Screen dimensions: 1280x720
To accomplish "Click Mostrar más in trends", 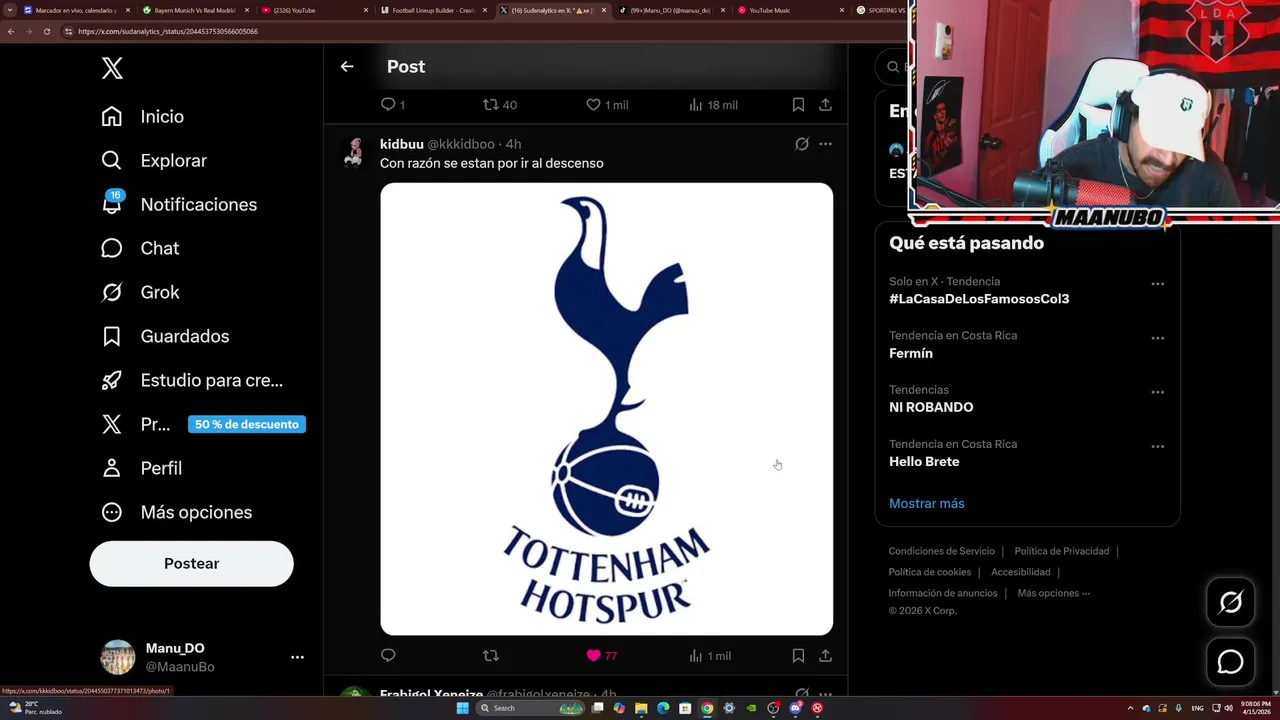I will 927,503.
